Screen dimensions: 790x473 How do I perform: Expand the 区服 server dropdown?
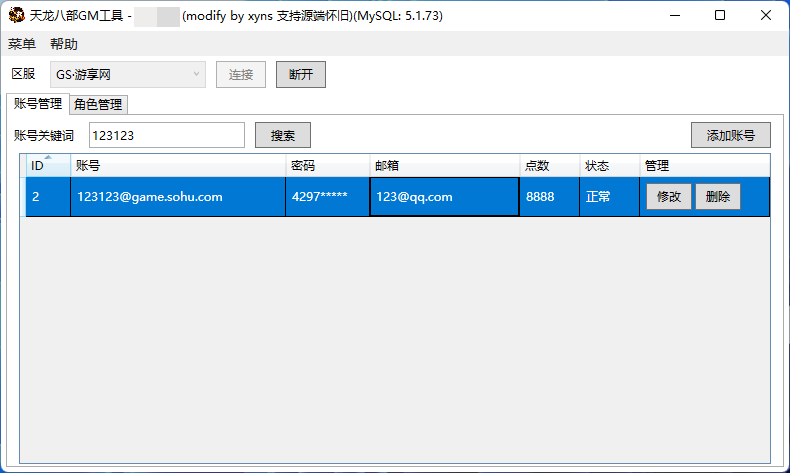coord(128,75)
